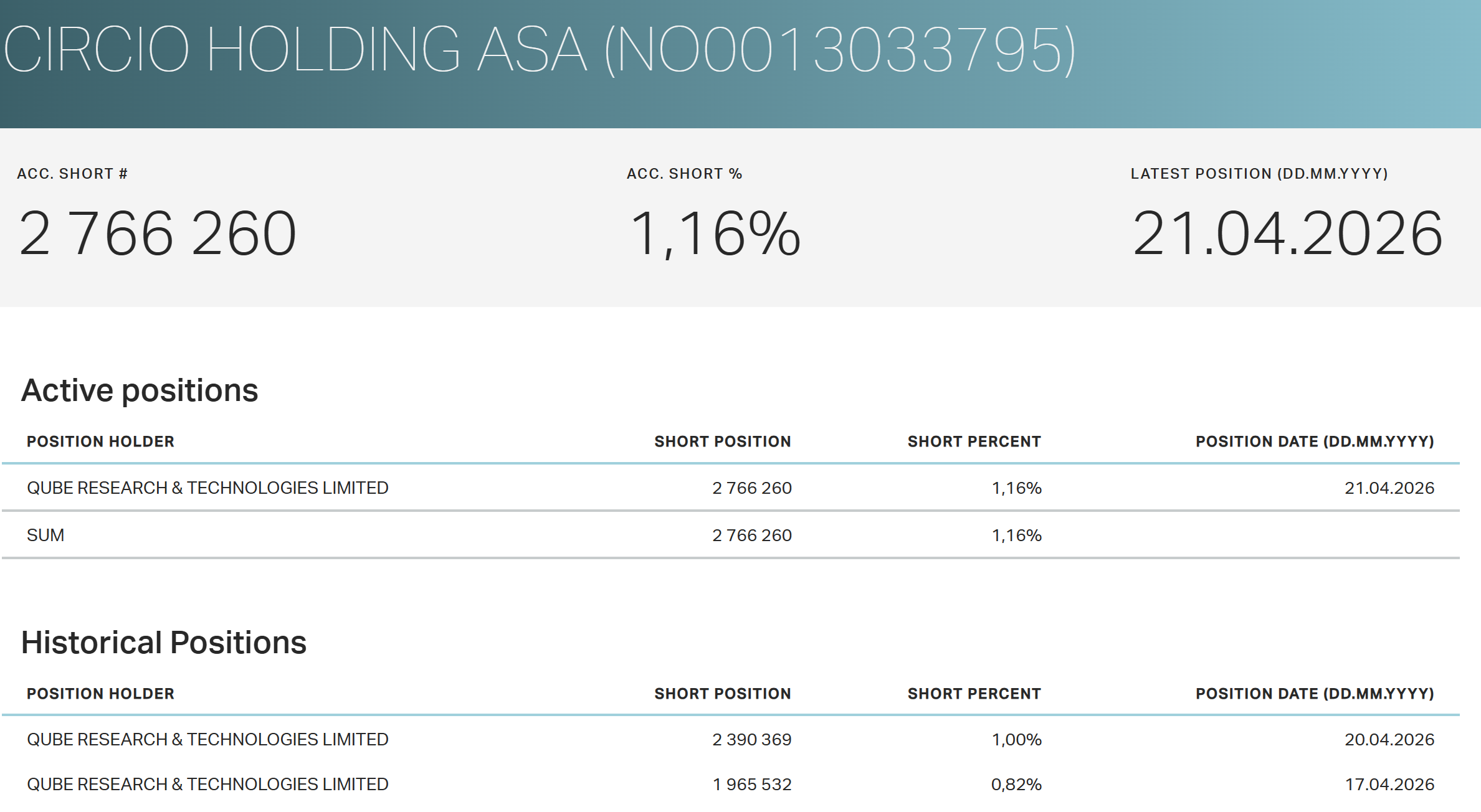Image resolution: width=1481 pixels, height=812 pixels.
Task: Click Short Position header in Historical Positions
Action: coord(722,694)
